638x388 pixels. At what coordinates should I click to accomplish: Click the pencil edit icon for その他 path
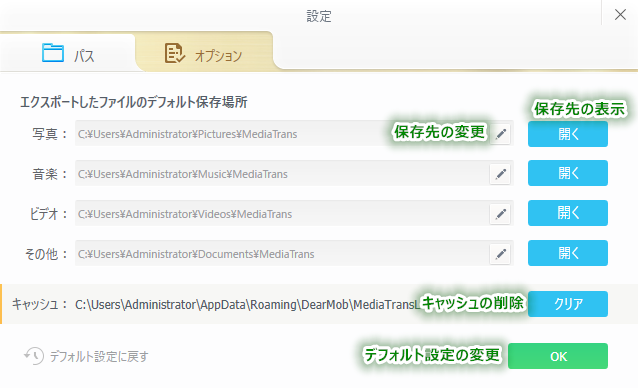pos(500,254)
